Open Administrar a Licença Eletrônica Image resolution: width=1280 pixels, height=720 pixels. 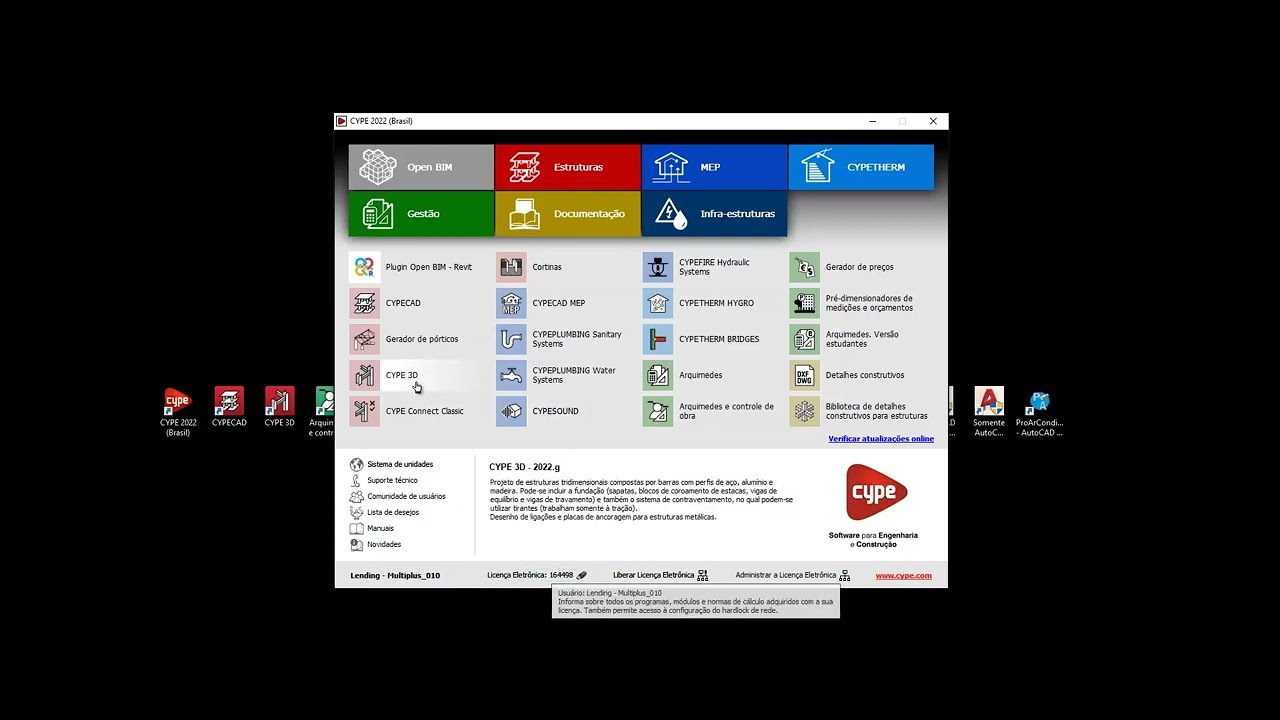coord(793,575)
